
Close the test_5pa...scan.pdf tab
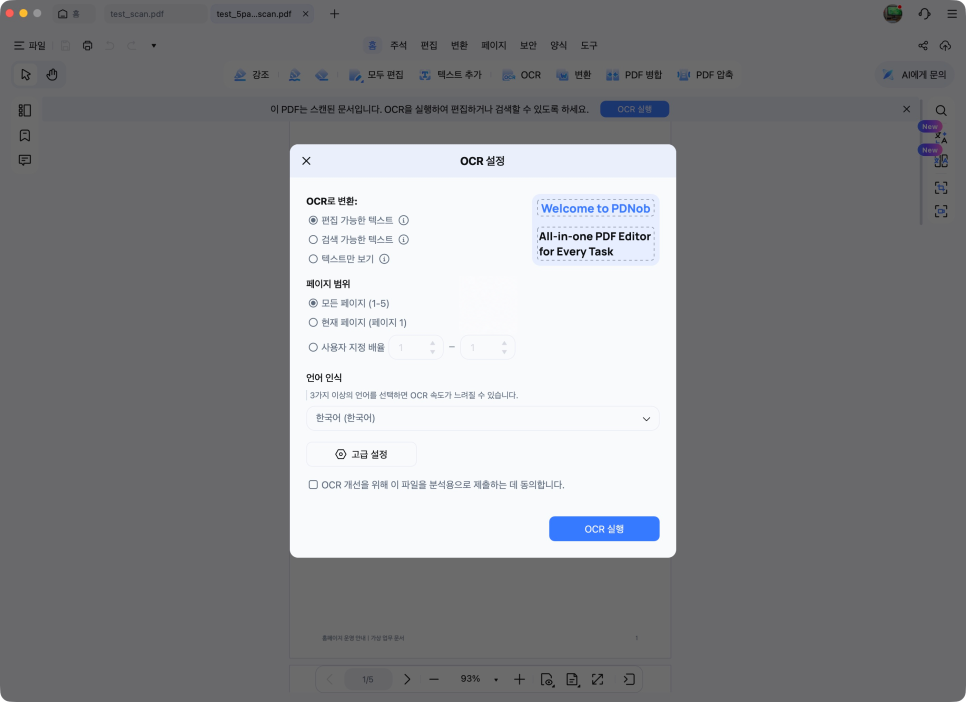306,14
